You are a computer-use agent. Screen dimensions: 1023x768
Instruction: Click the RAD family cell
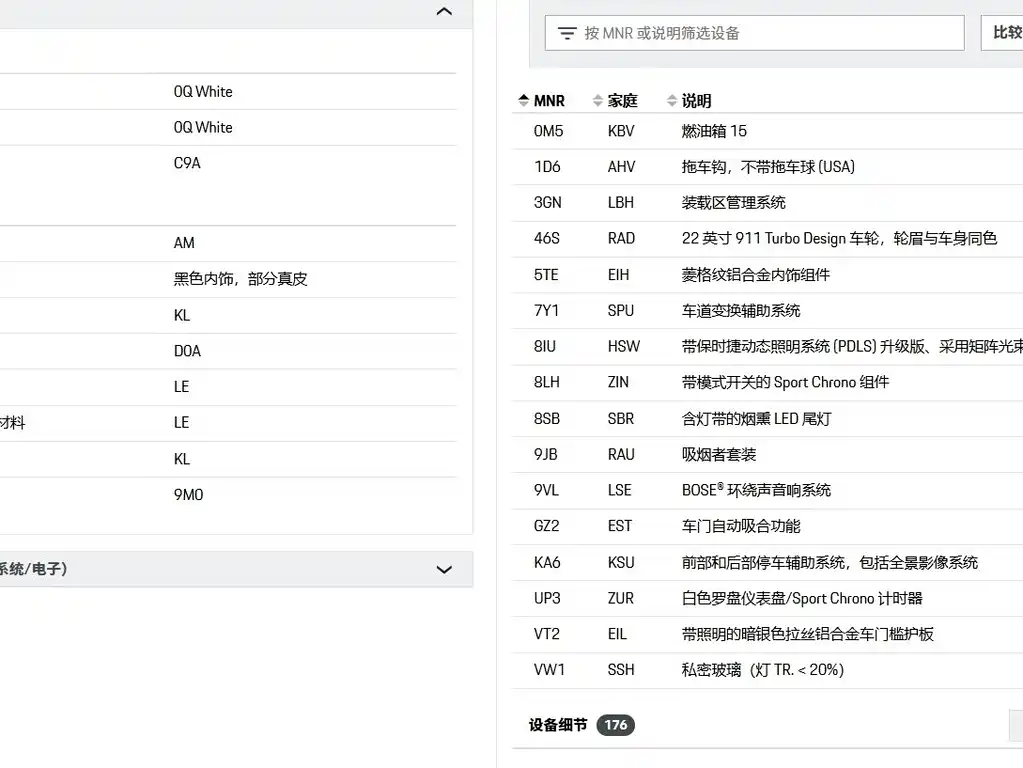click(x=621, y=238)
